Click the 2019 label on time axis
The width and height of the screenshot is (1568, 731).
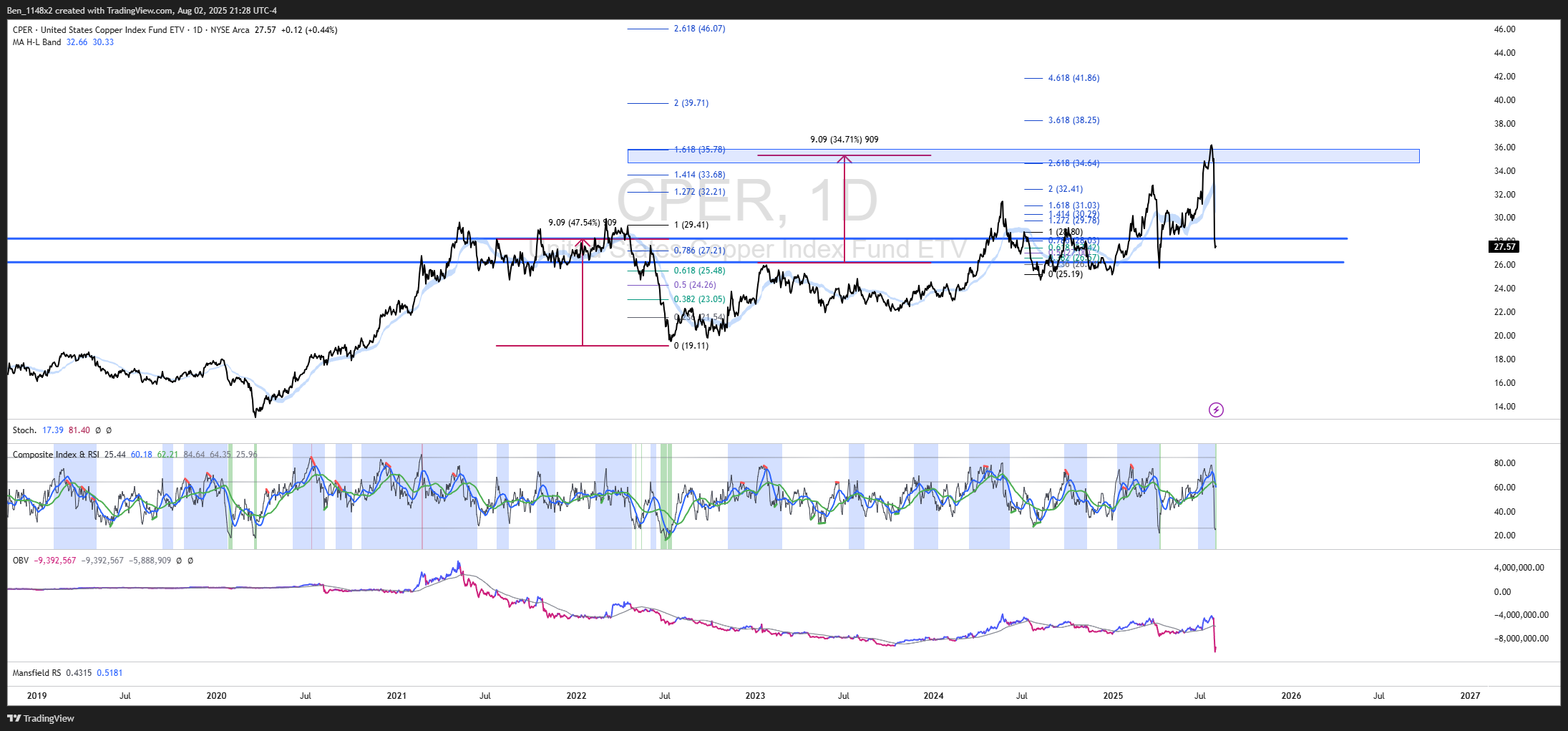(x=36, y=696)
